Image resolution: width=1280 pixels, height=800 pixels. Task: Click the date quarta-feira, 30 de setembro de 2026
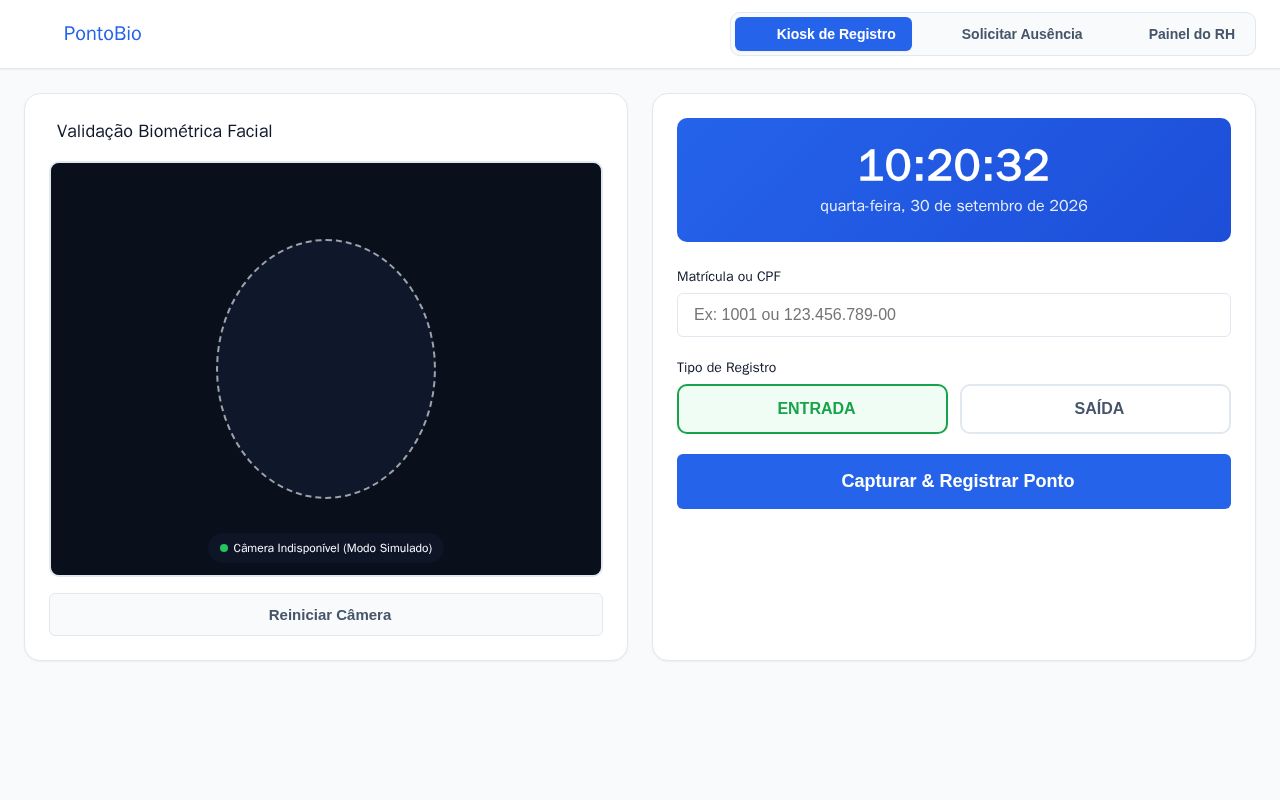pyautogui.click(x=954, y=206)
